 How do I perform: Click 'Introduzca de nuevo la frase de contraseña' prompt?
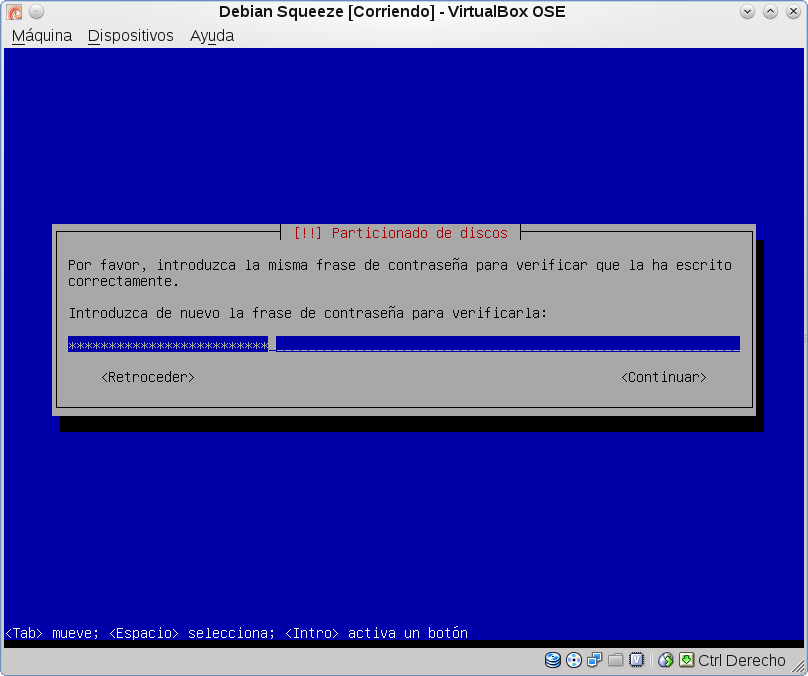point(308,313)
